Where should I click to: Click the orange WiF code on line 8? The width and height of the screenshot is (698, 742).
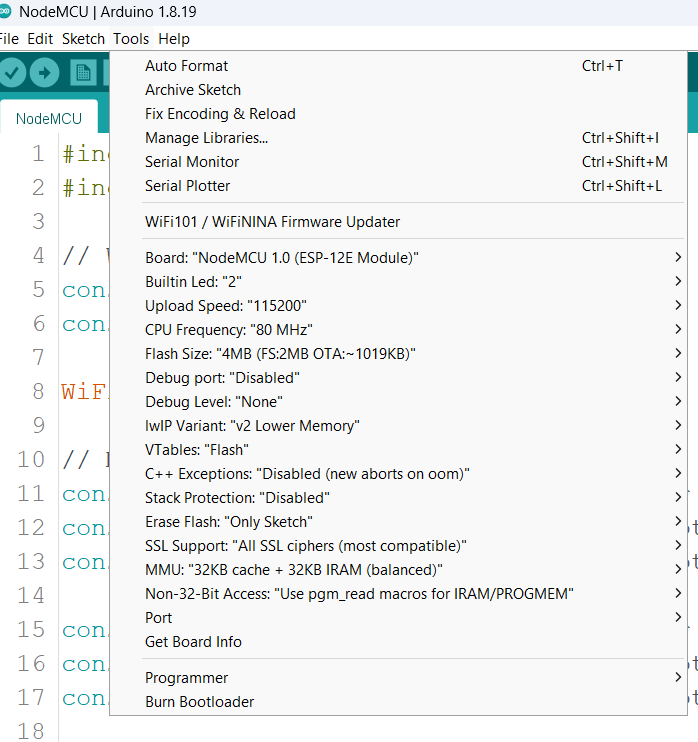pyautogui.click(x=84, y=392)
